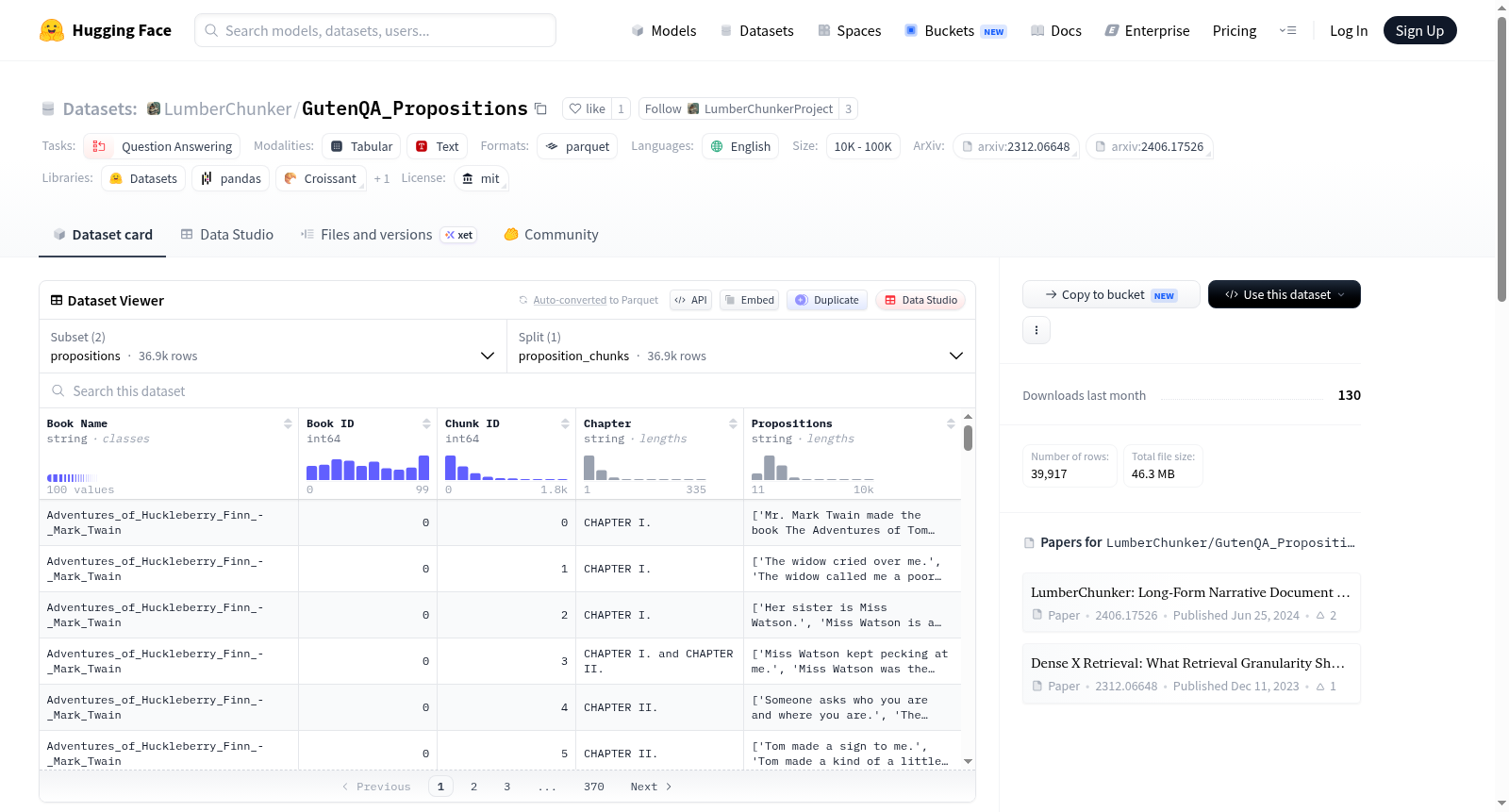Screen dimensions: 1509x812
Task: Open the Pricing nav item
Action: (x=1235, y=31)
